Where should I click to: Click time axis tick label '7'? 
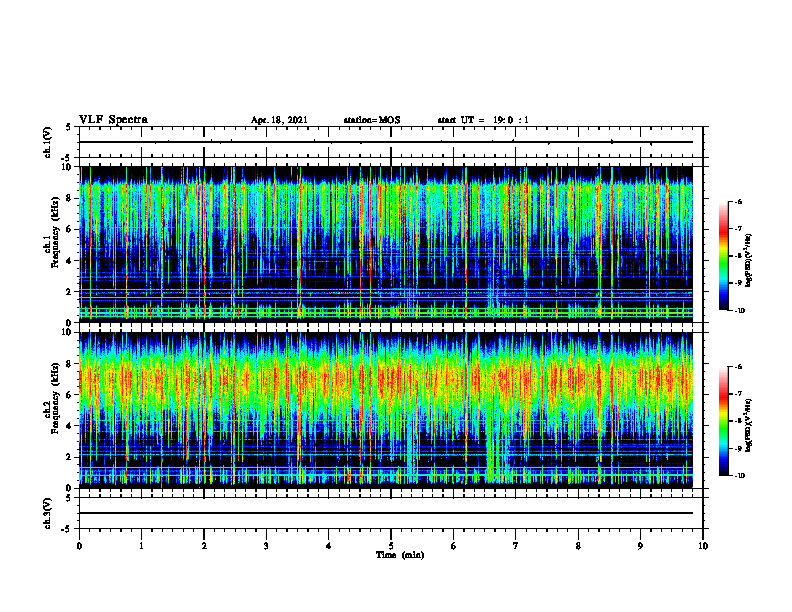click(516, 546)
